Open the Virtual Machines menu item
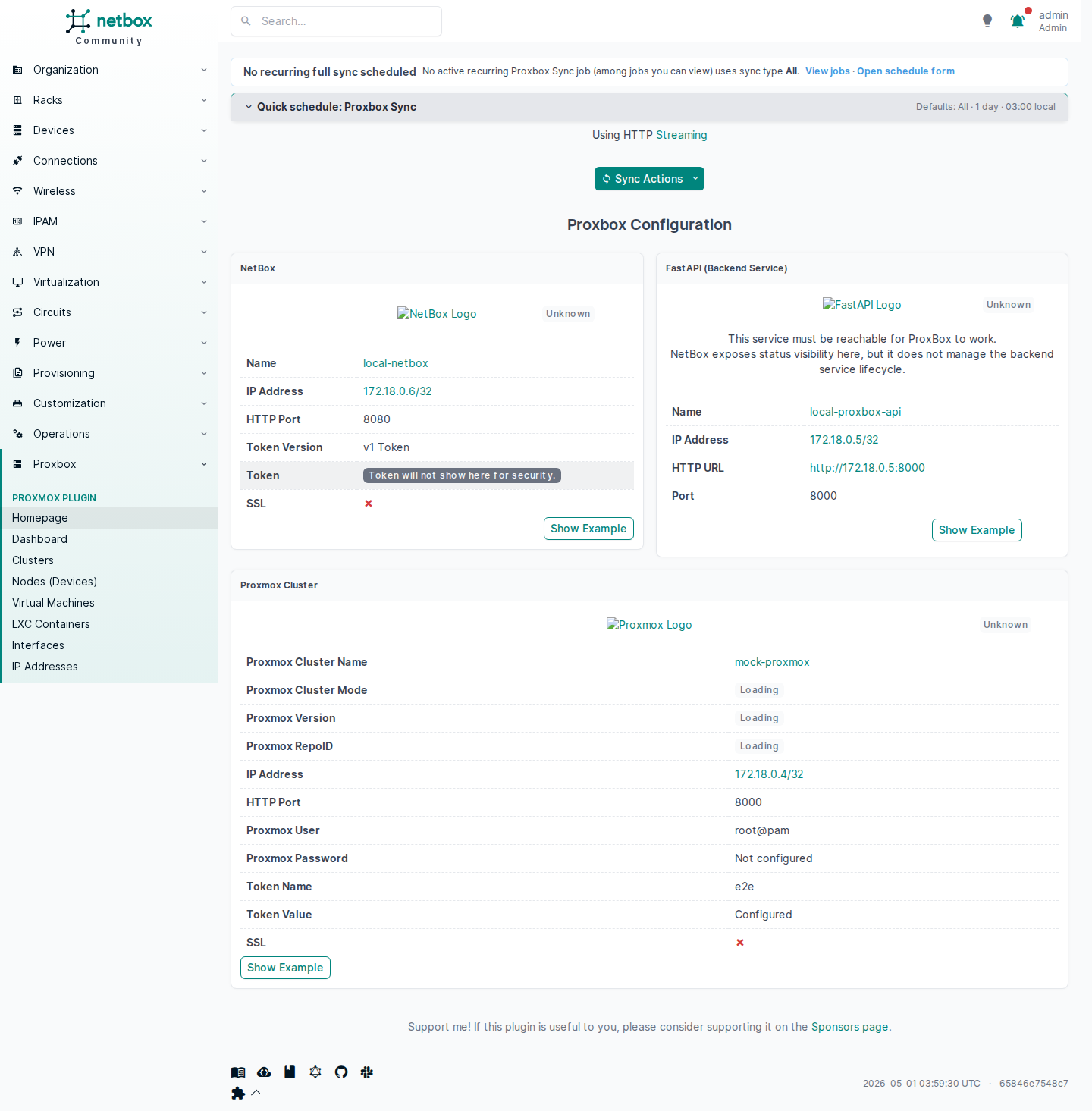This screenshot has height=1111, width=1092. click(109, 603)
